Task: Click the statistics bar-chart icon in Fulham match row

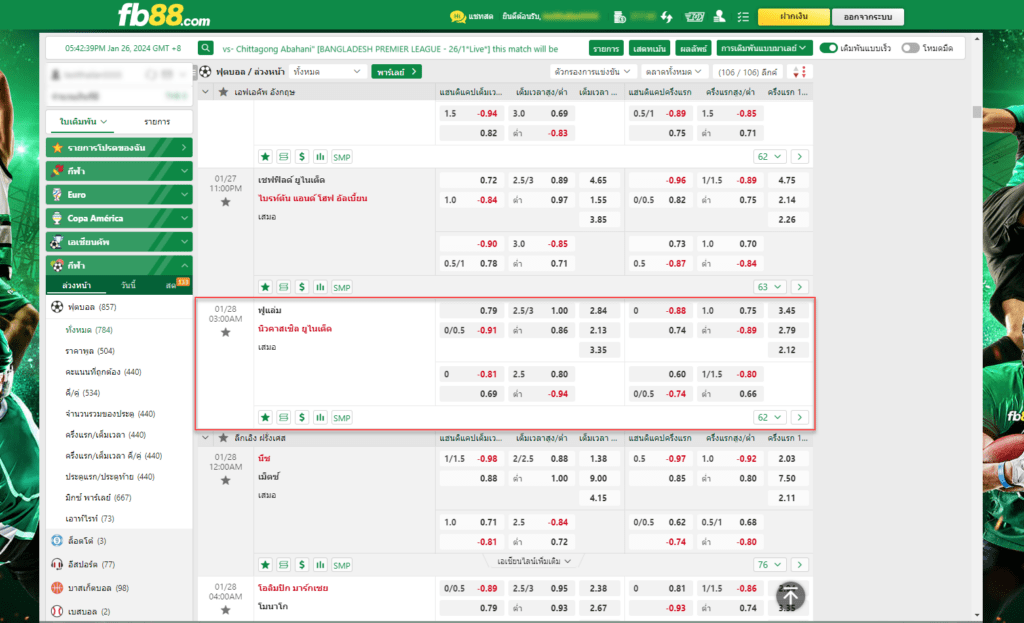Action: [320, 417]
